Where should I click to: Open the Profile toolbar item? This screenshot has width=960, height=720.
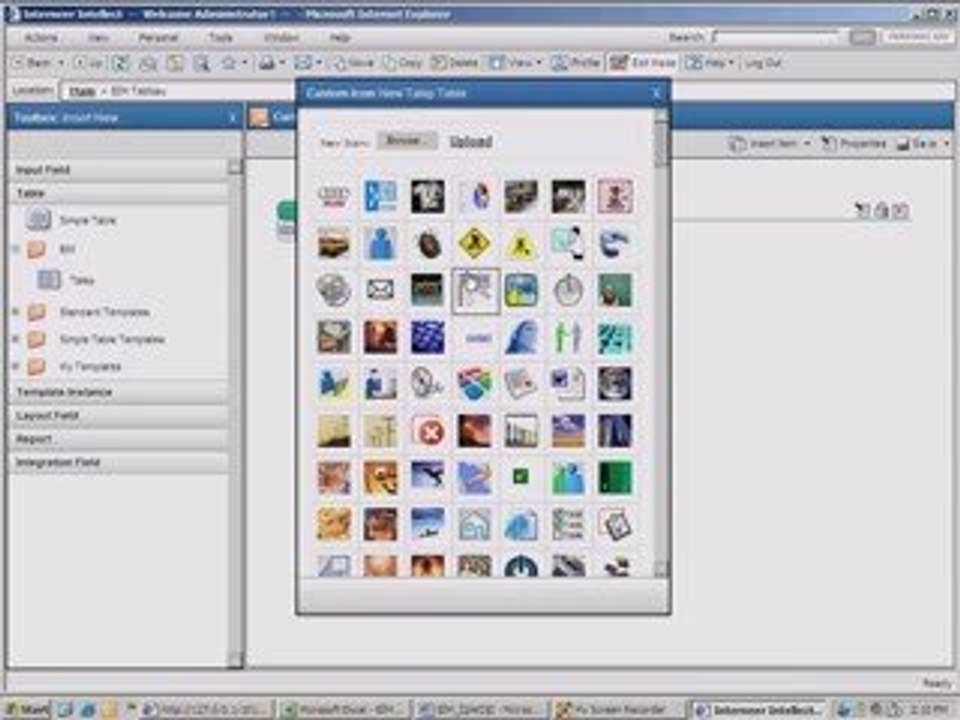tap(576, 62)
